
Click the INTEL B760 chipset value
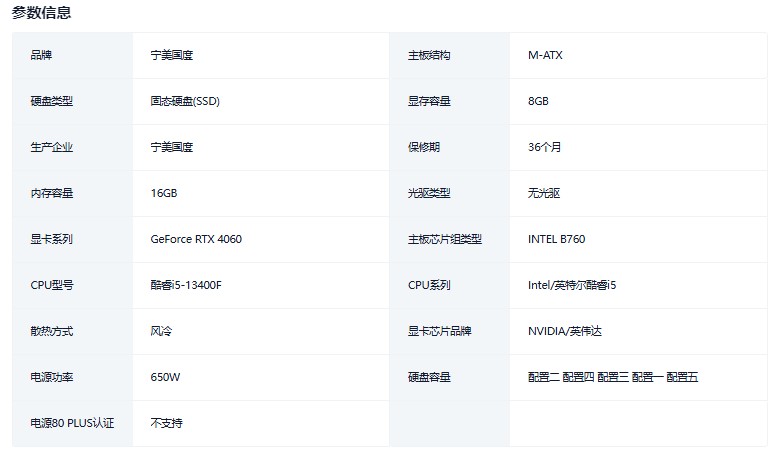click(556, 239)
